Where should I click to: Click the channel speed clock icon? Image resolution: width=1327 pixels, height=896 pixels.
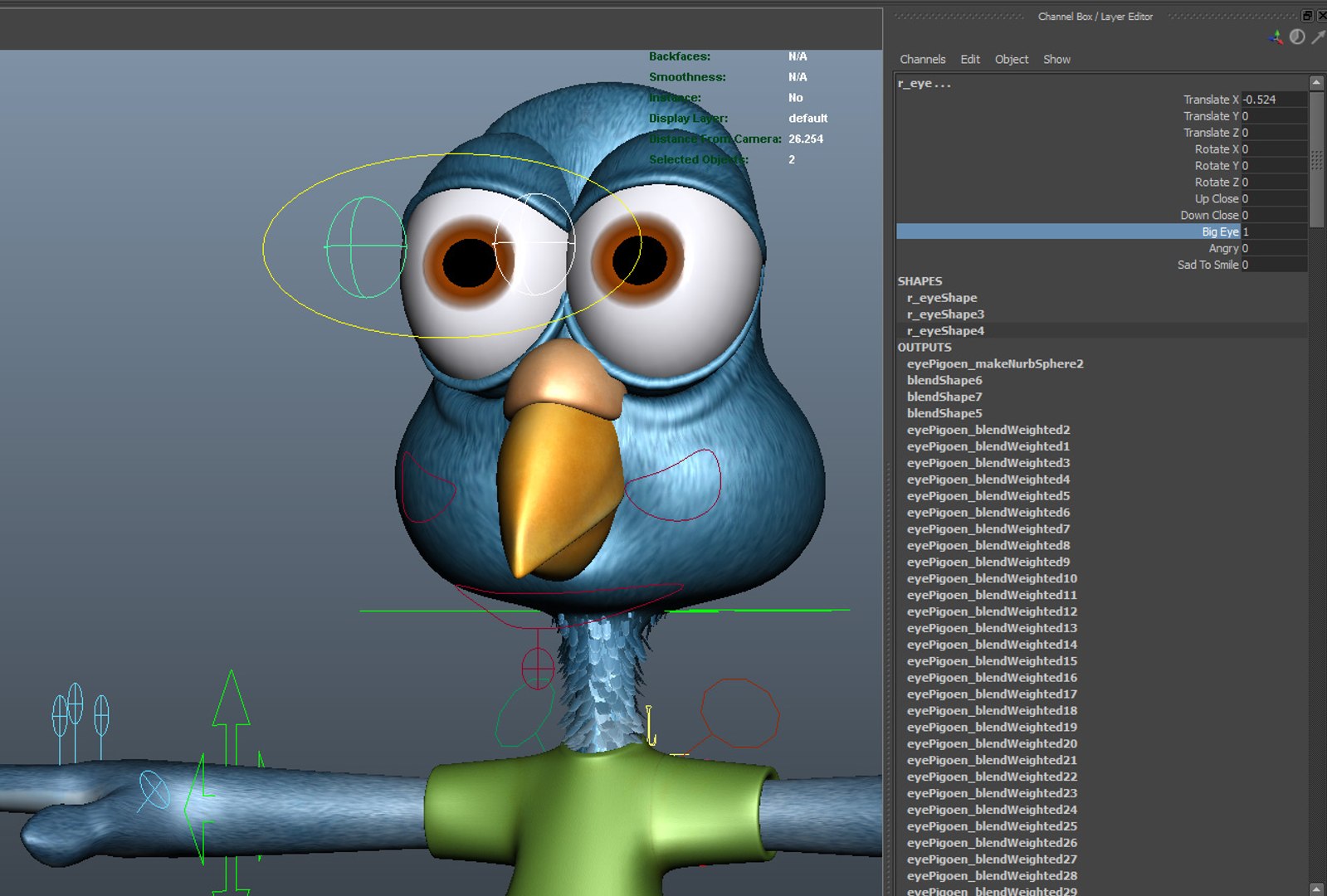(1297, 37)
